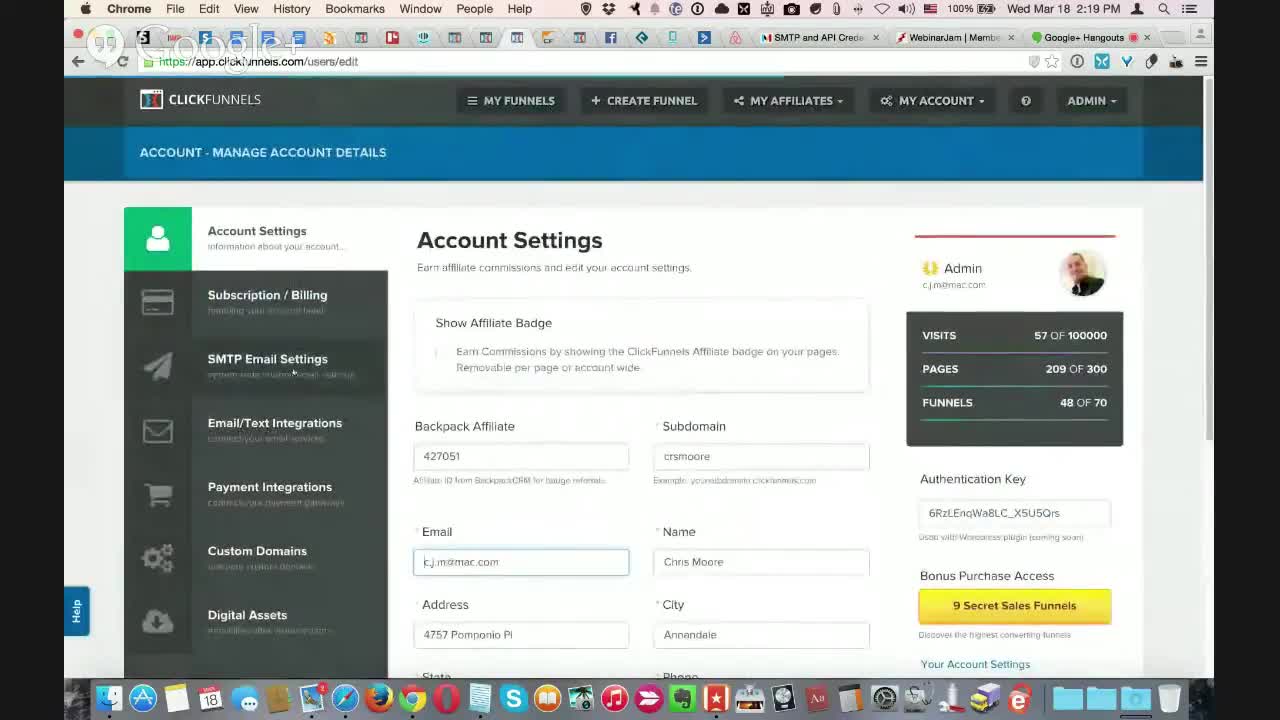This screenshot has width=1280, height=720.
Task: Open Evernote from the dock
Action: pos(682,698)
